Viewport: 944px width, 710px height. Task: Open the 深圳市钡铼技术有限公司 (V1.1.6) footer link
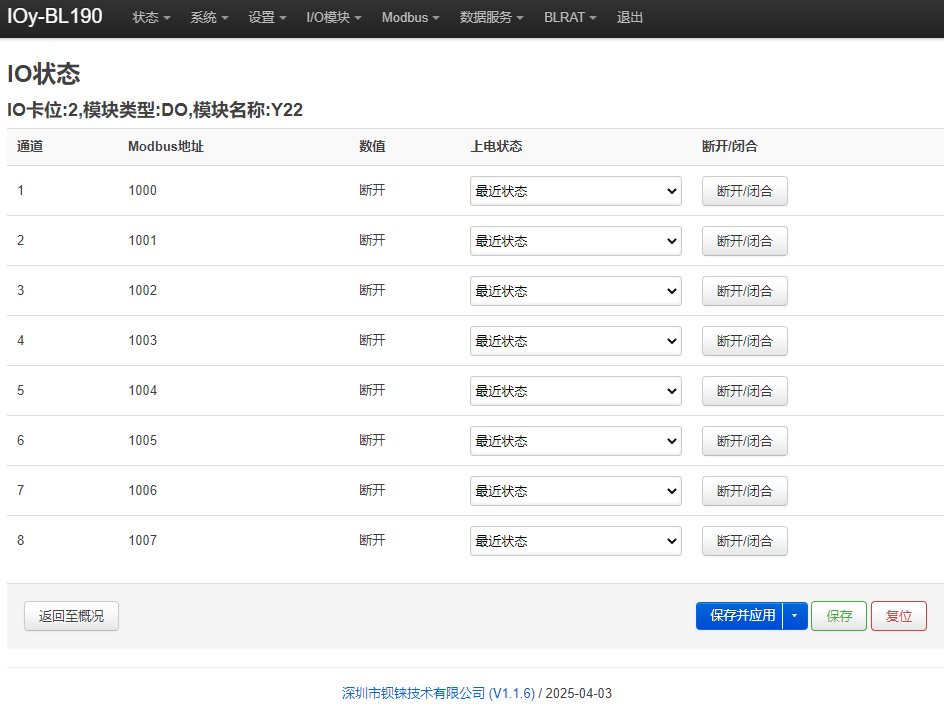click(438, 693)
